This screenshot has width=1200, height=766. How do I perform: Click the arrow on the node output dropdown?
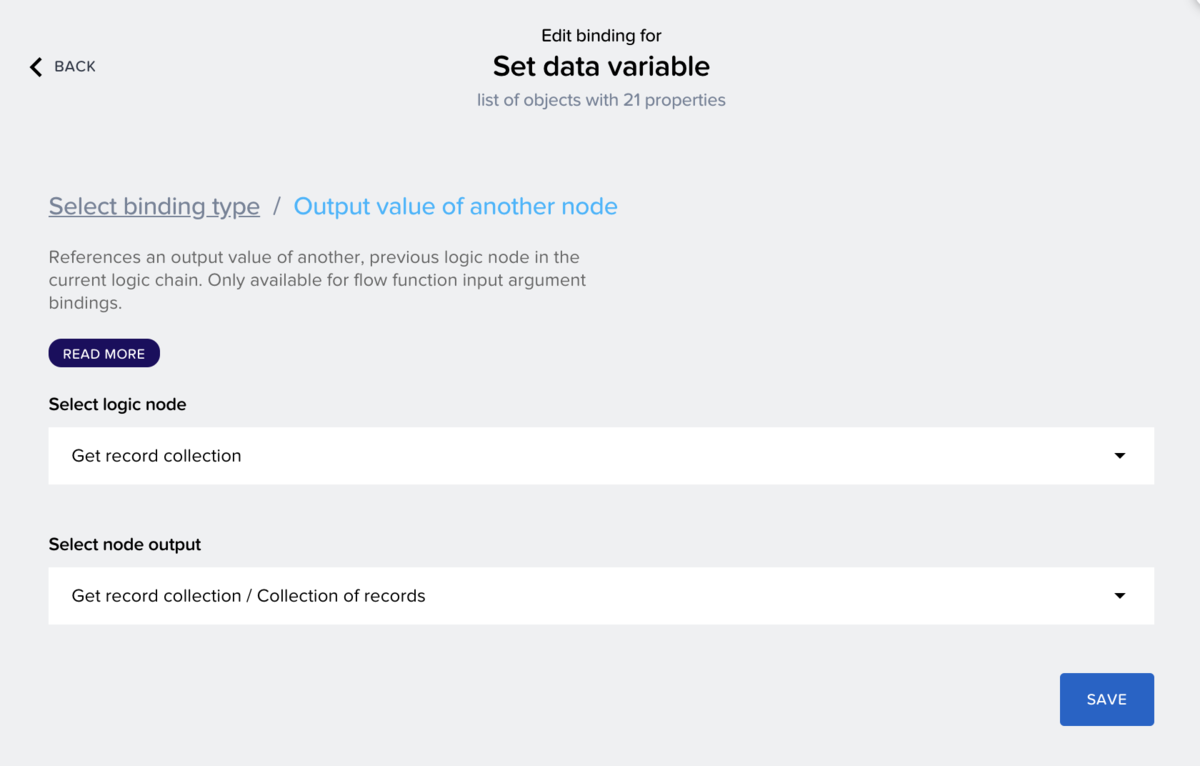pos(1120,596)
